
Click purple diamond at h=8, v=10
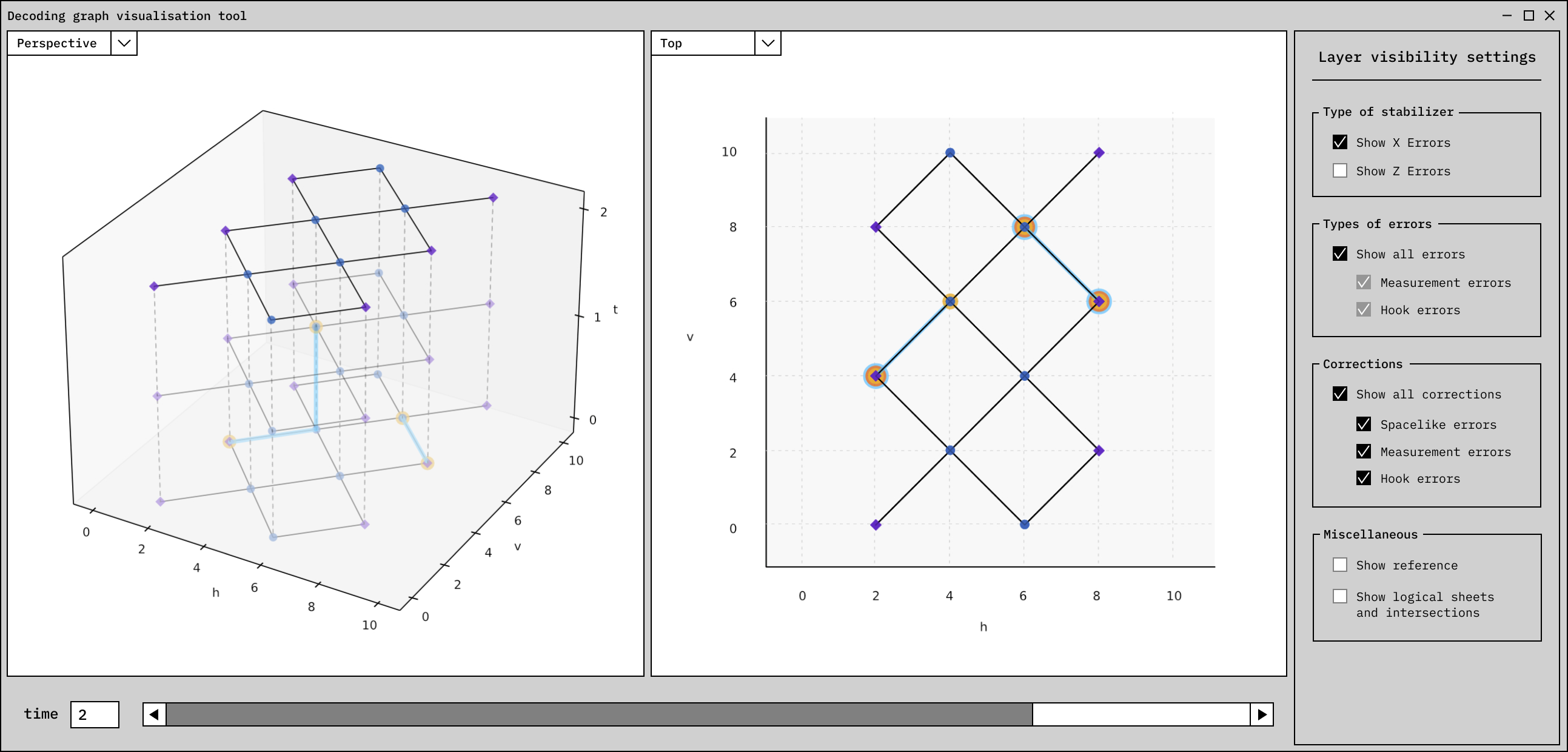coord(1099,152)
